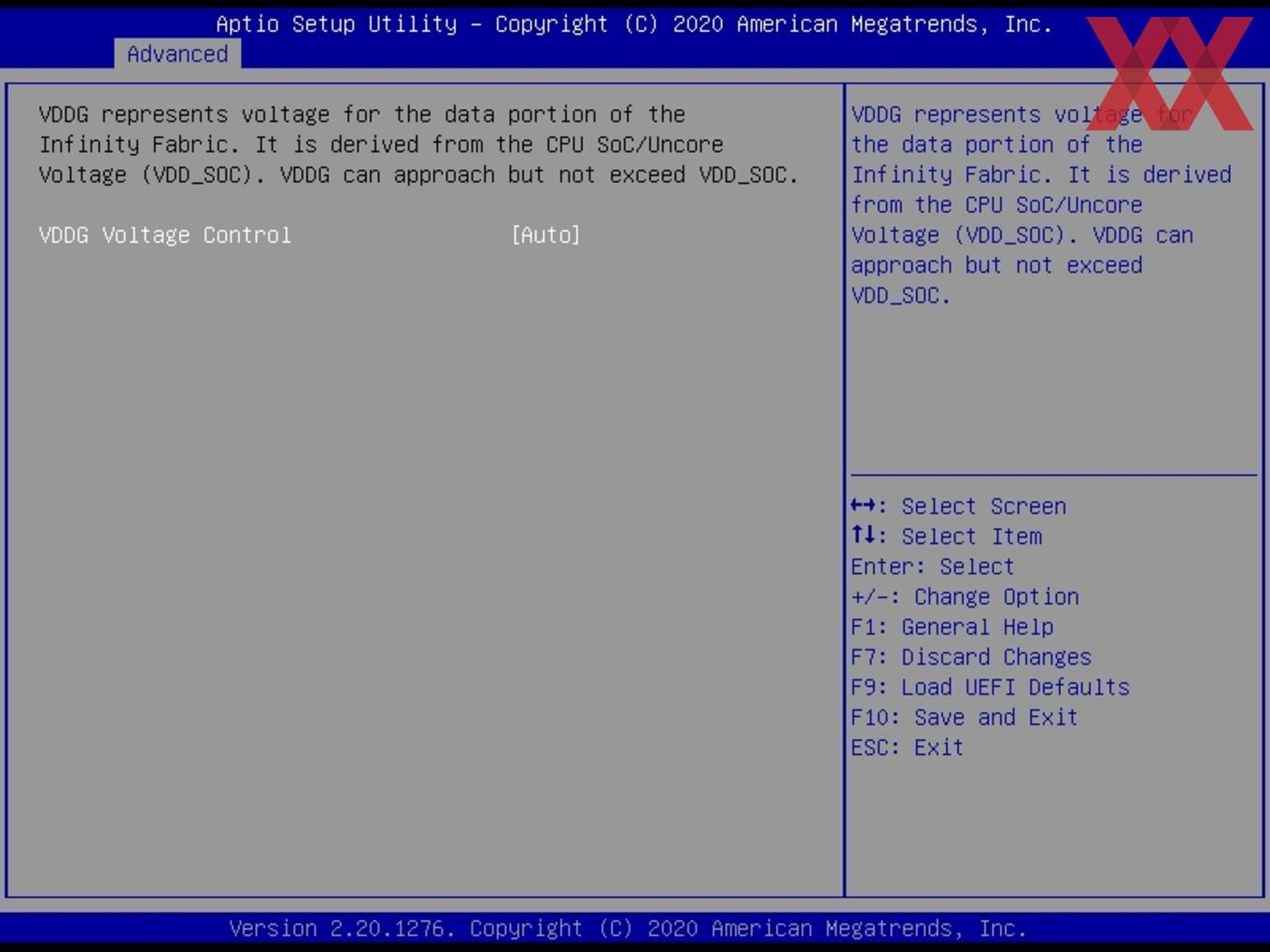This screenshot has width=1270, height=952.
Task: Change the [Auto] value of VDDG Voltage Control
Action: (546, 235)
